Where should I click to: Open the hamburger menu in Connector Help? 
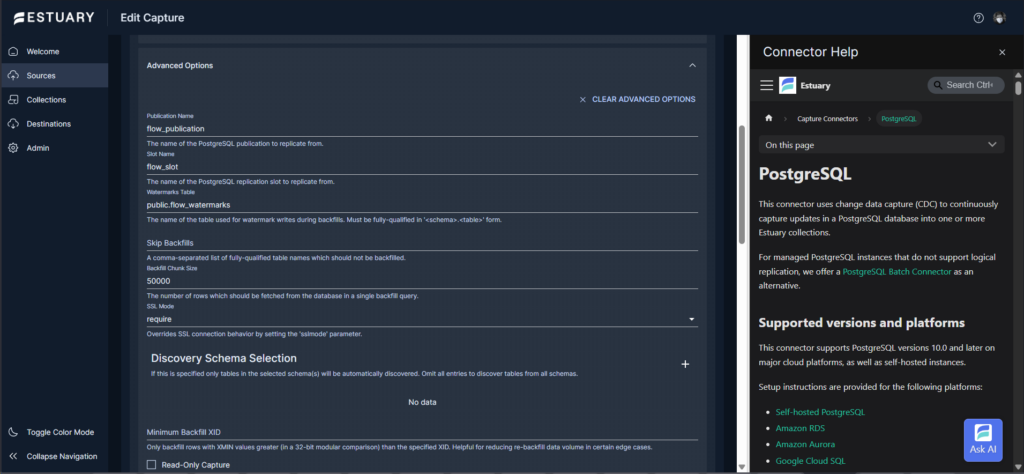pyautogui.click(x=767, y=86)
